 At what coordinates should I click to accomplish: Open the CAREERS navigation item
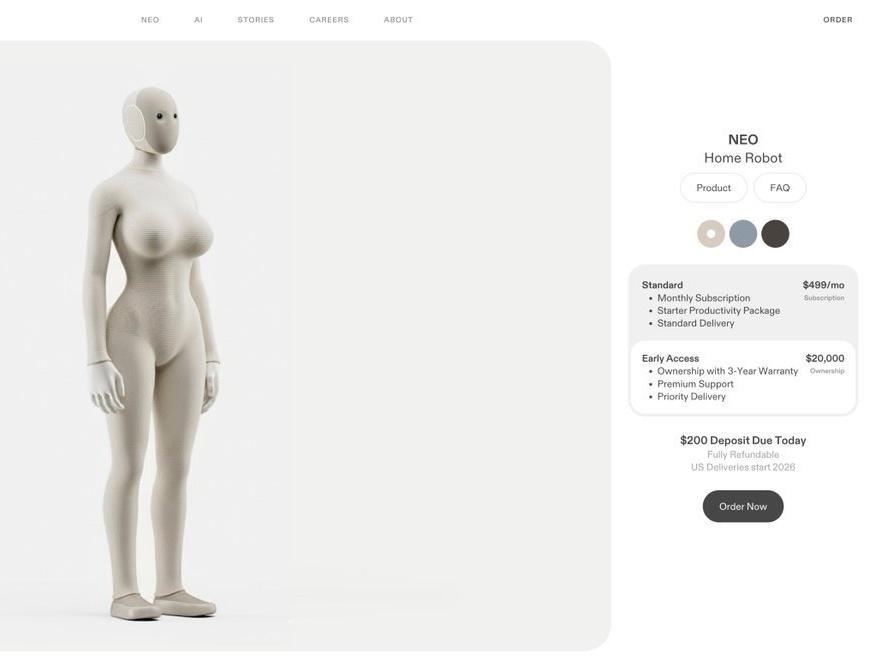(x=329, y=20)
